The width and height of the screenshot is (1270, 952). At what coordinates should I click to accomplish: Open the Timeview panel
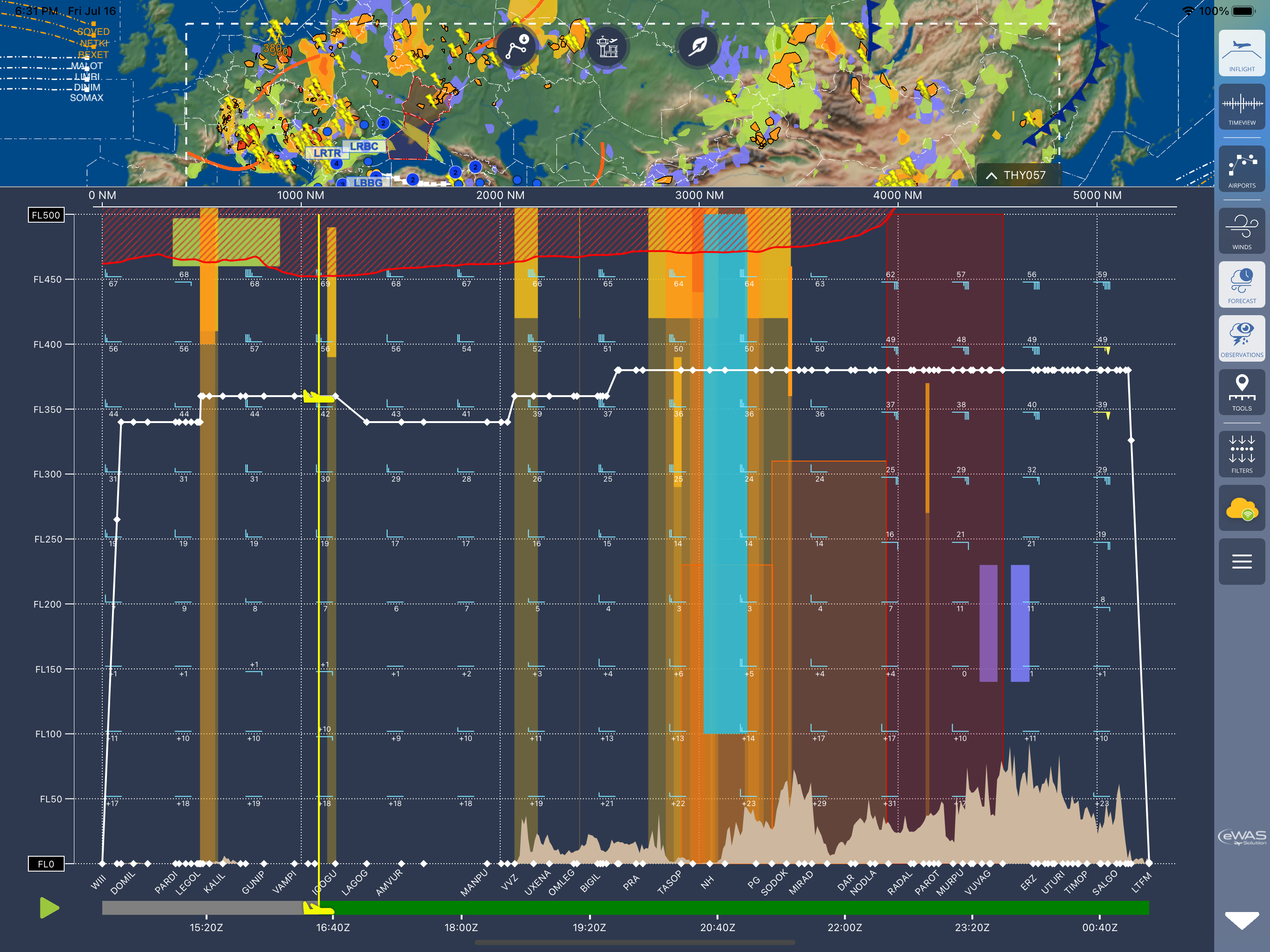1241,107
